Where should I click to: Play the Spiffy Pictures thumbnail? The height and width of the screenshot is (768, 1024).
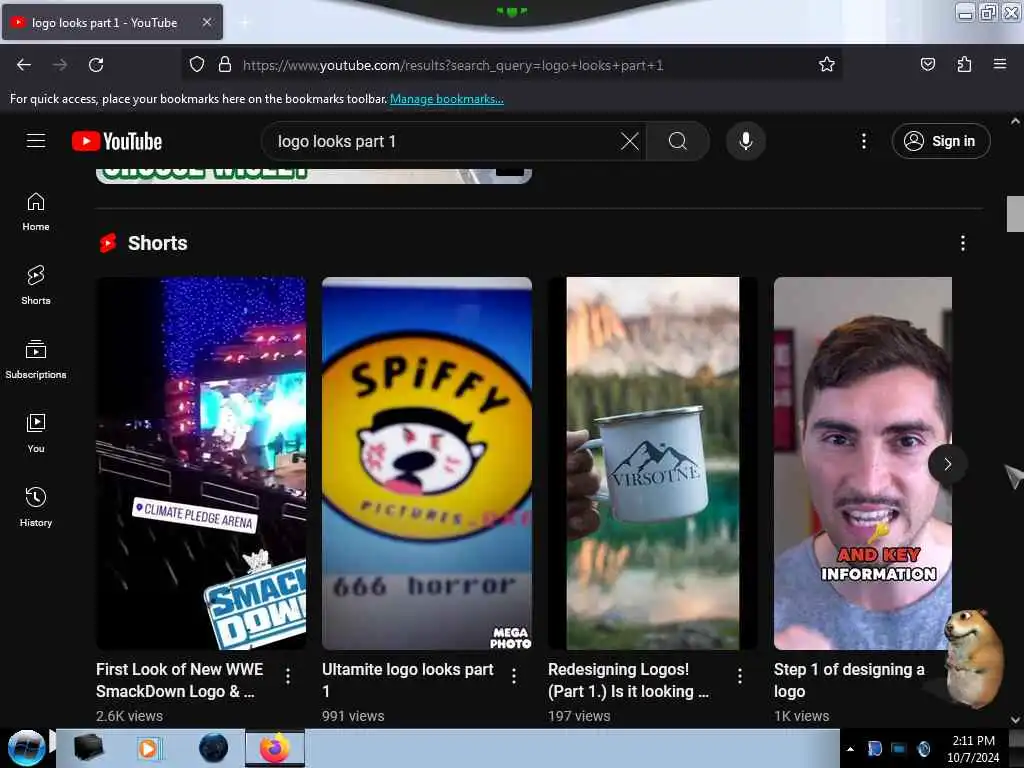(427, 464)
